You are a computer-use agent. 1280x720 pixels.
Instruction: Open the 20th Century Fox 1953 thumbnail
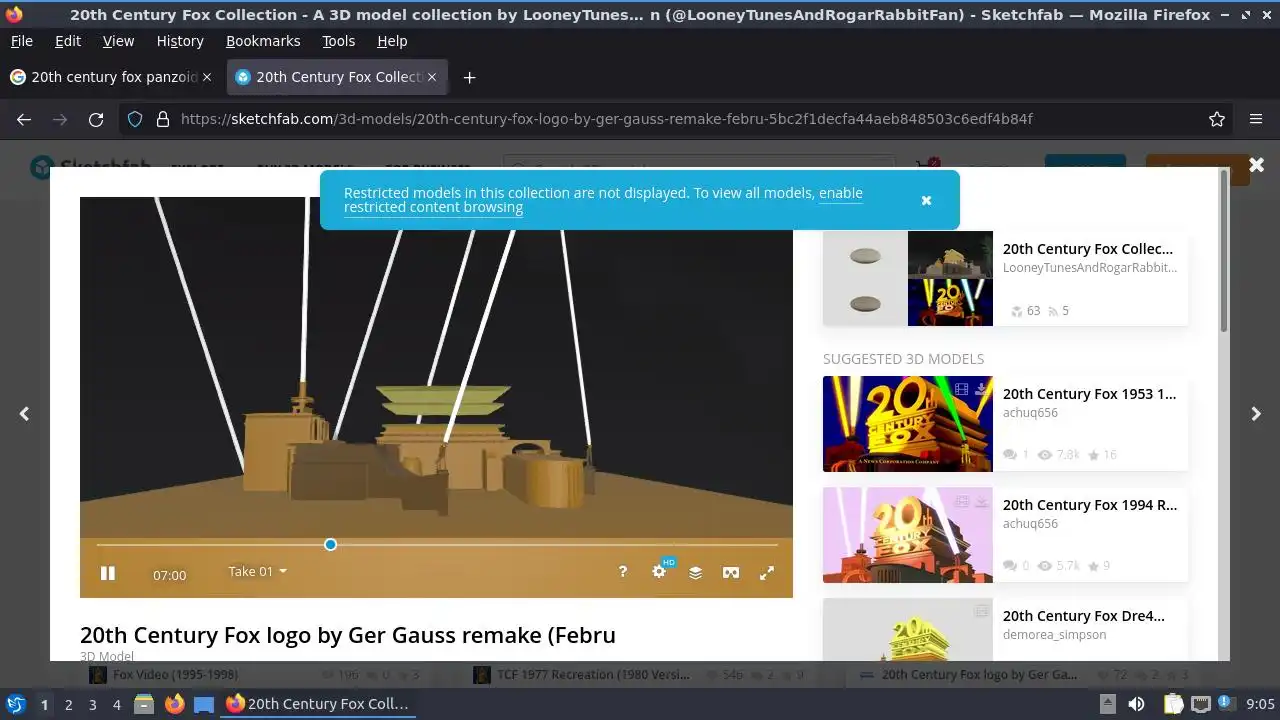click(x=907, y=424)
